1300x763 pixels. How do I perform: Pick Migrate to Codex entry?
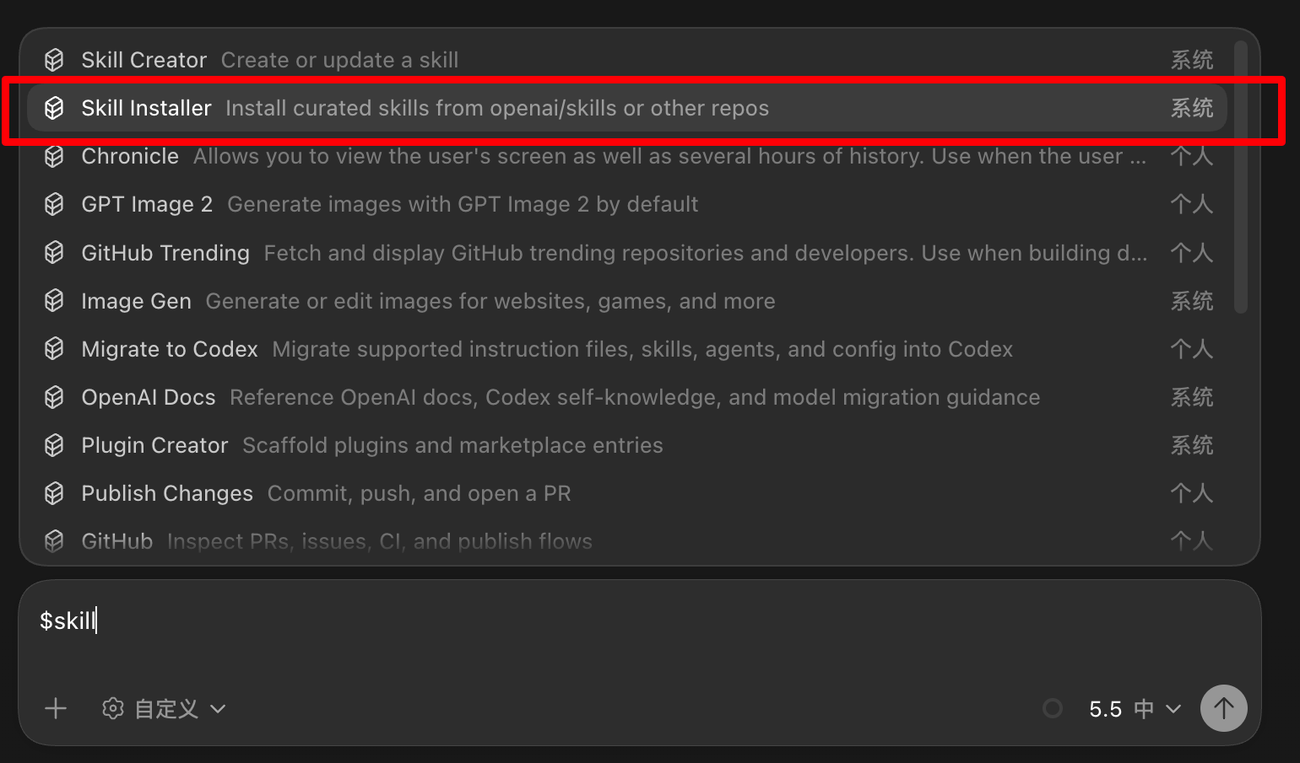coord(627,349)
